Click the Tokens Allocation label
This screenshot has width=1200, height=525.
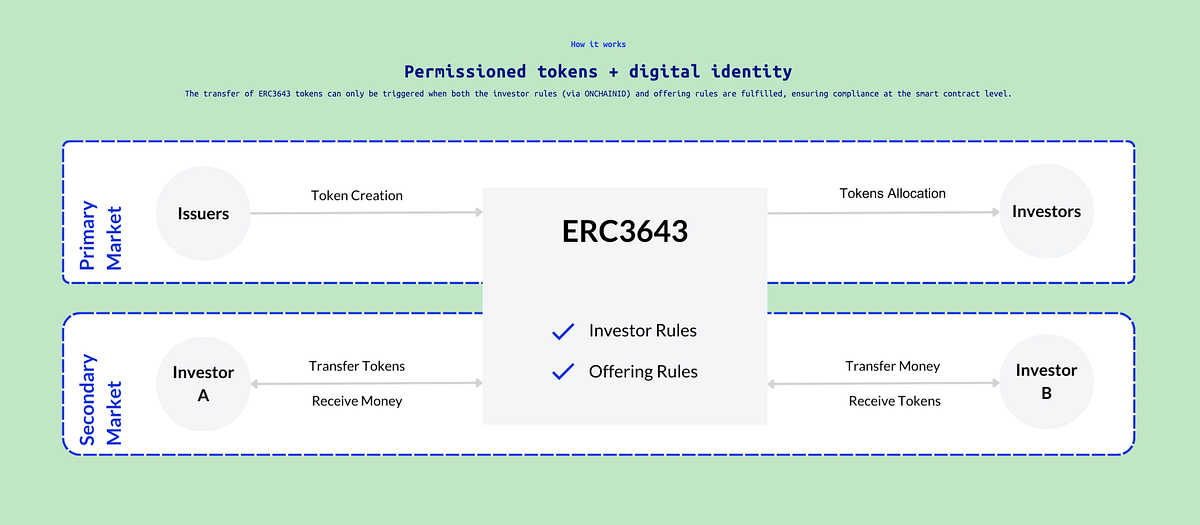coord(893,193)
